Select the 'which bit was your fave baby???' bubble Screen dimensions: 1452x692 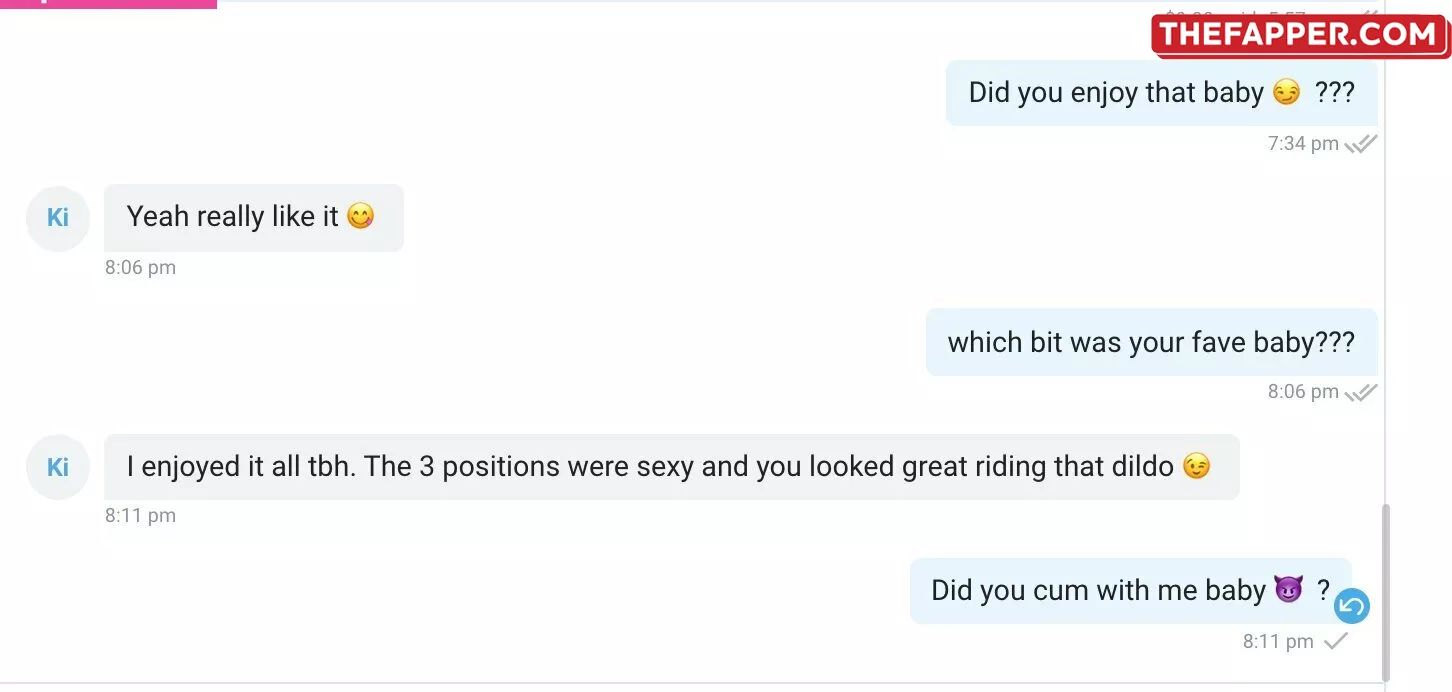(x=1152, y=342)
